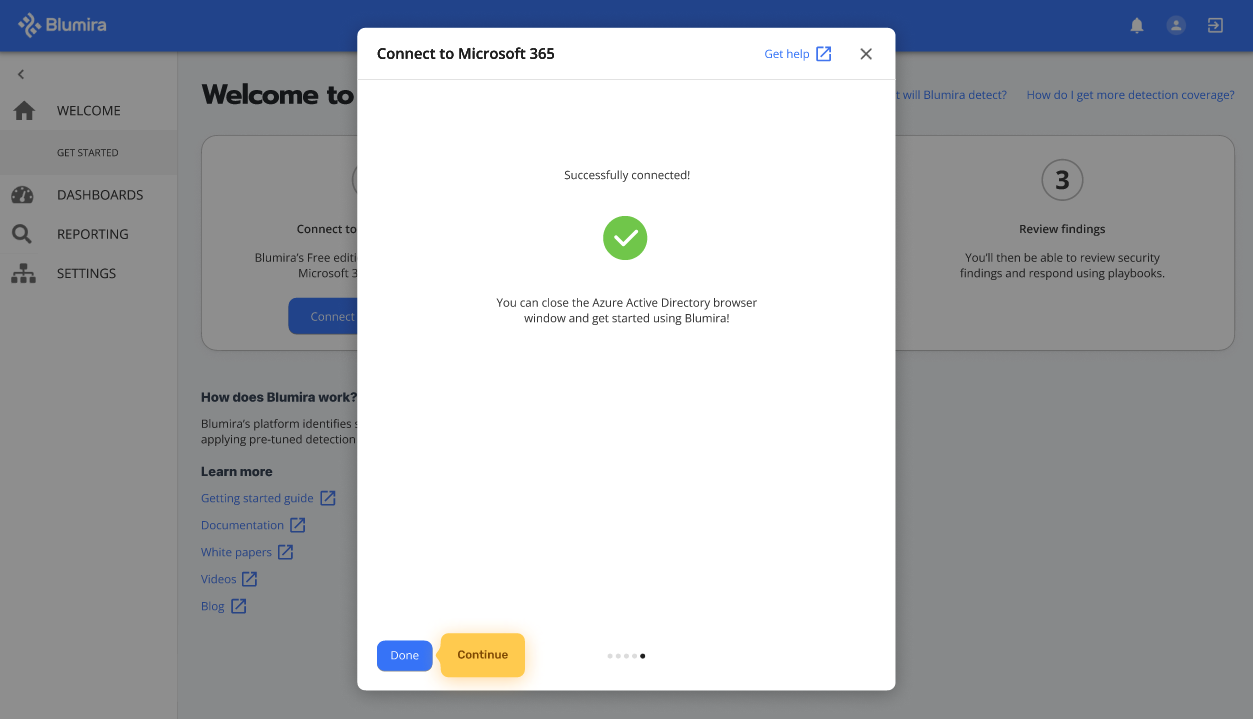Click the Welcome home icon

[x=24, y=111]
